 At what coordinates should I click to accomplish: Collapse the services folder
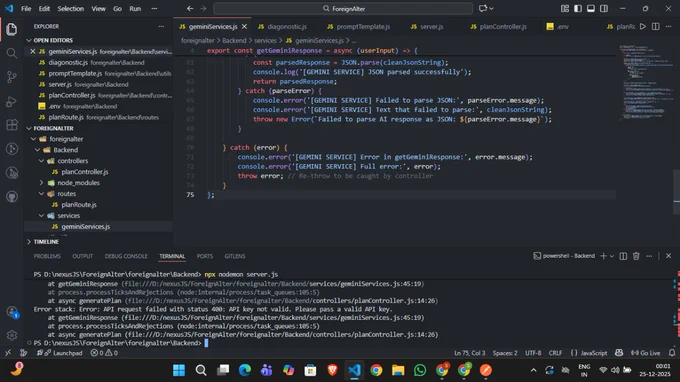click(x=42, y=215)
